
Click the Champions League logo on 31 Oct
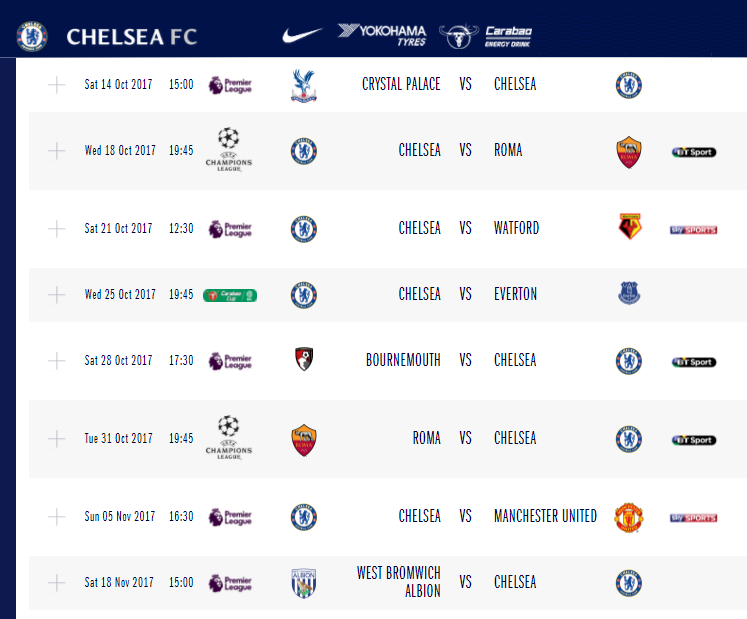tap(229, 438)
